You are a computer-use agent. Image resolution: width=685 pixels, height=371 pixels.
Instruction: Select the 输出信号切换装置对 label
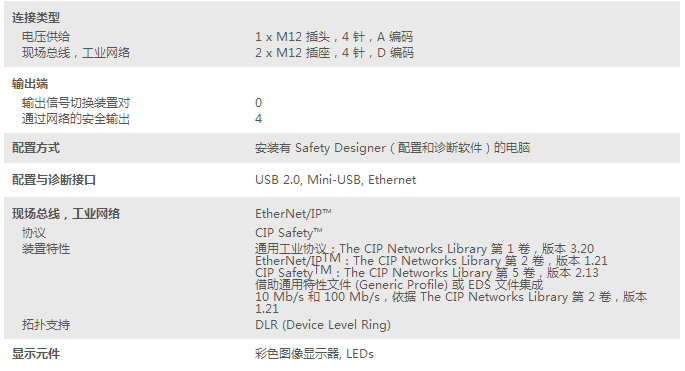(76, 103)
